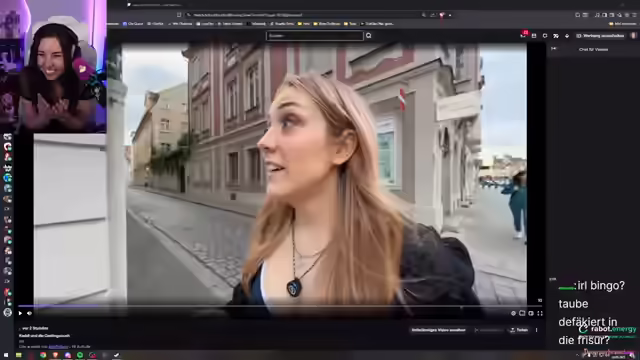The height and width of the screenshot is (360, 640).
Task: Open clip player settings gear
Action: (513, 313)
